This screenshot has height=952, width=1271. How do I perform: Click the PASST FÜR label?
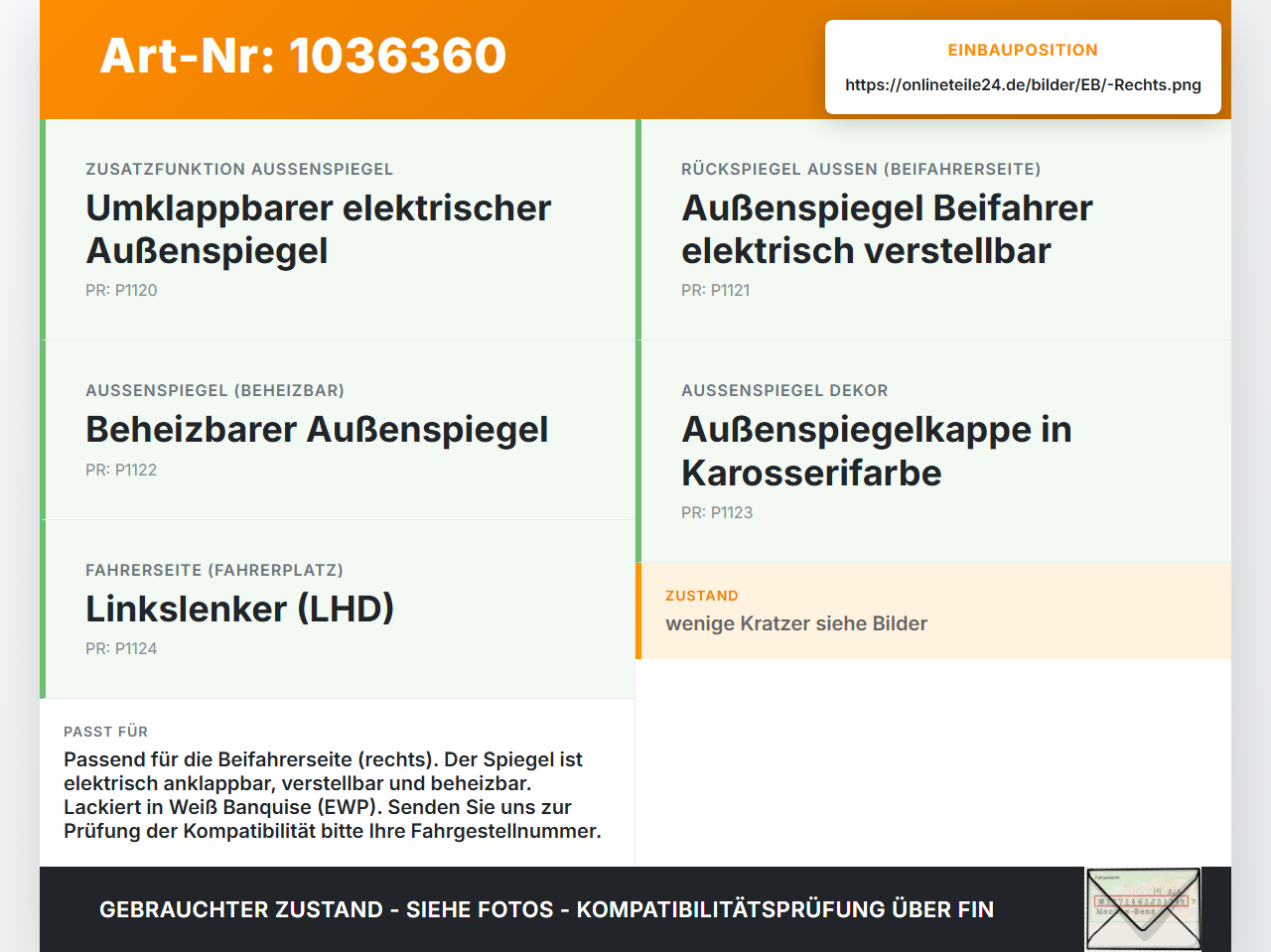105,732
